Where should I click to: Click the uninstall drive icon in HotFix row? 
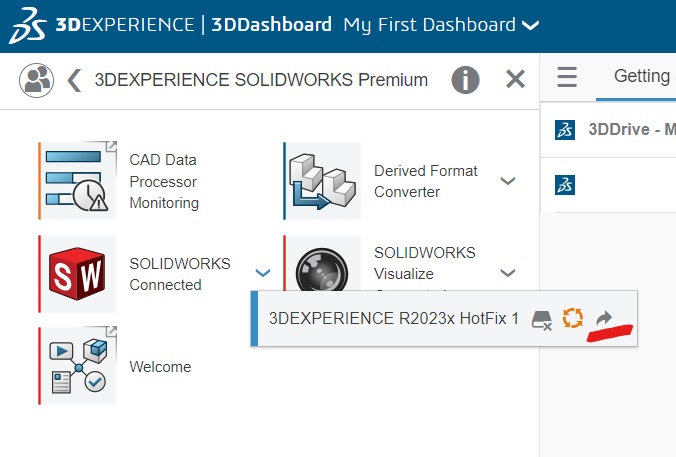pos(542,320)
